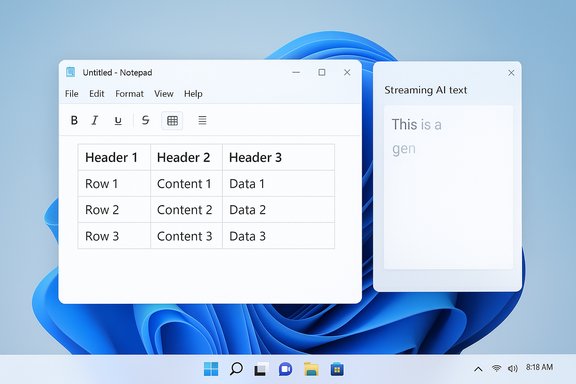
Task: Click the Row 3 cell
Action: (x=114, y=236)
